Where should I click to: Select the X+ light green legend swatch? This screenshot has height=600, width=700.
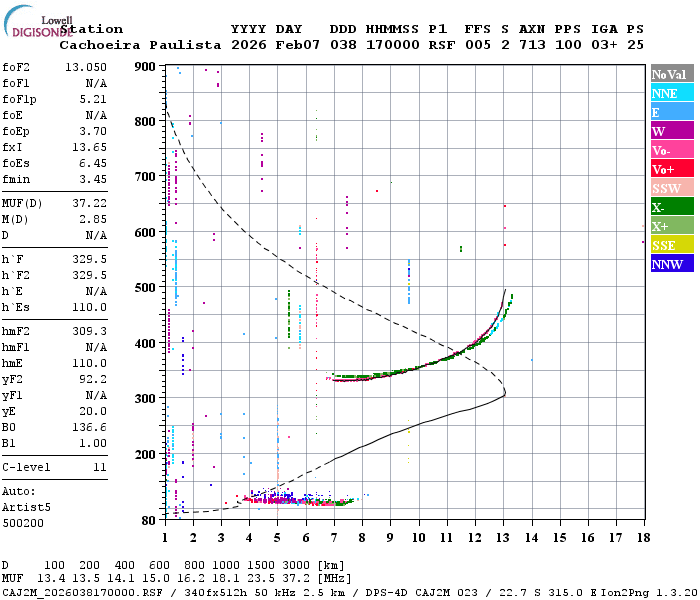pos(672,226)
